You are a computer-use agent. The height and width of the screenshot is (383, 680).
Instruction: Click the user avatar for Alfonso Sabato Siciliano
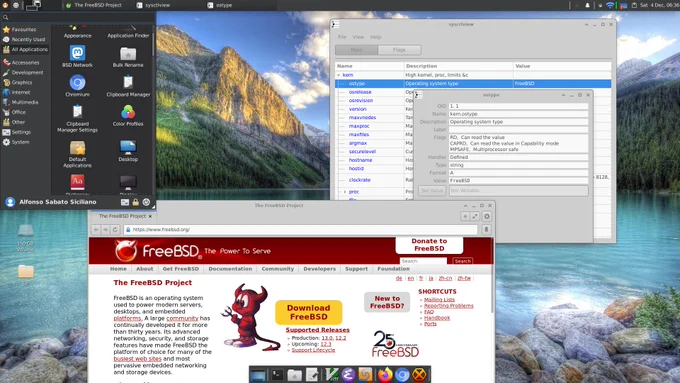(x=10, y=202)
